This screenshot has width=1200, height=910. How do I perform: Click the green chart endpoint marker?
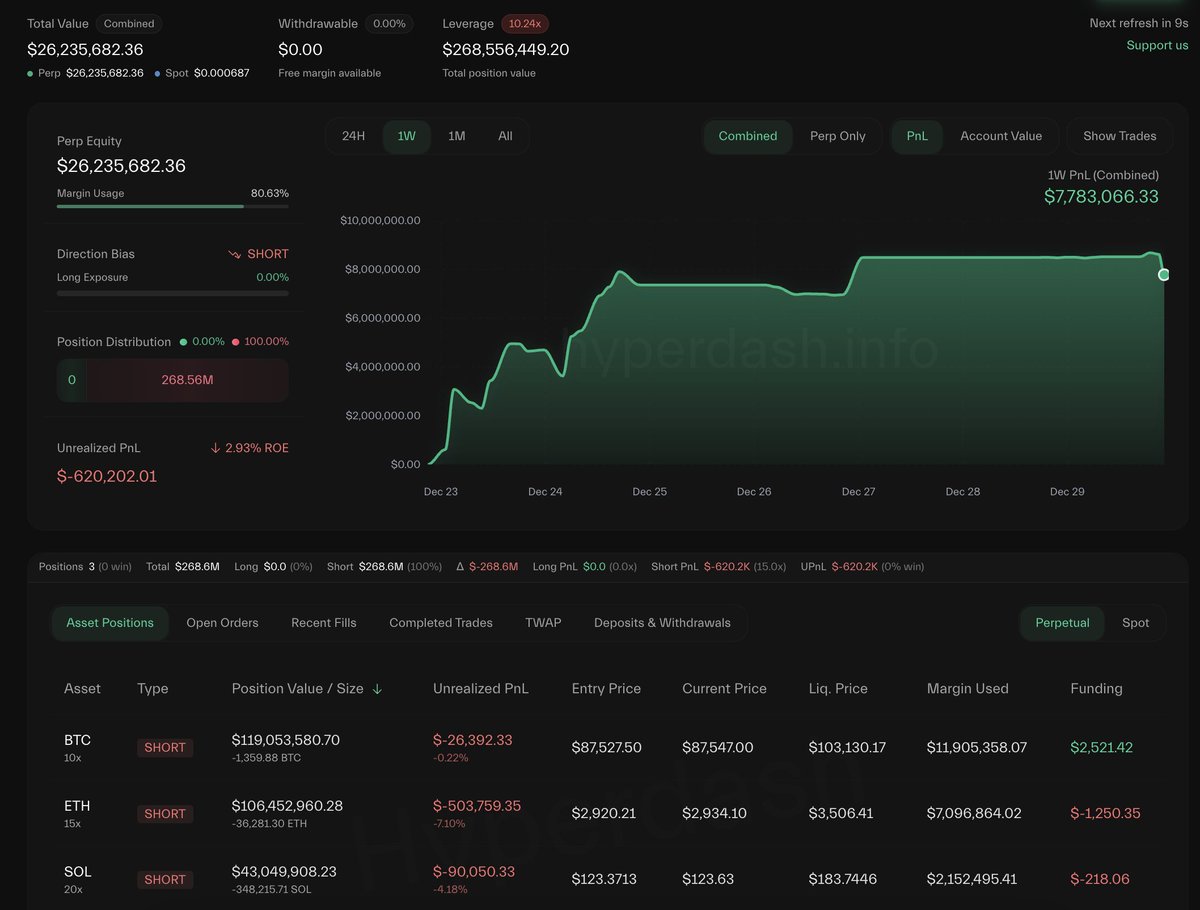pyautogui.click(x=1163, y=274)
